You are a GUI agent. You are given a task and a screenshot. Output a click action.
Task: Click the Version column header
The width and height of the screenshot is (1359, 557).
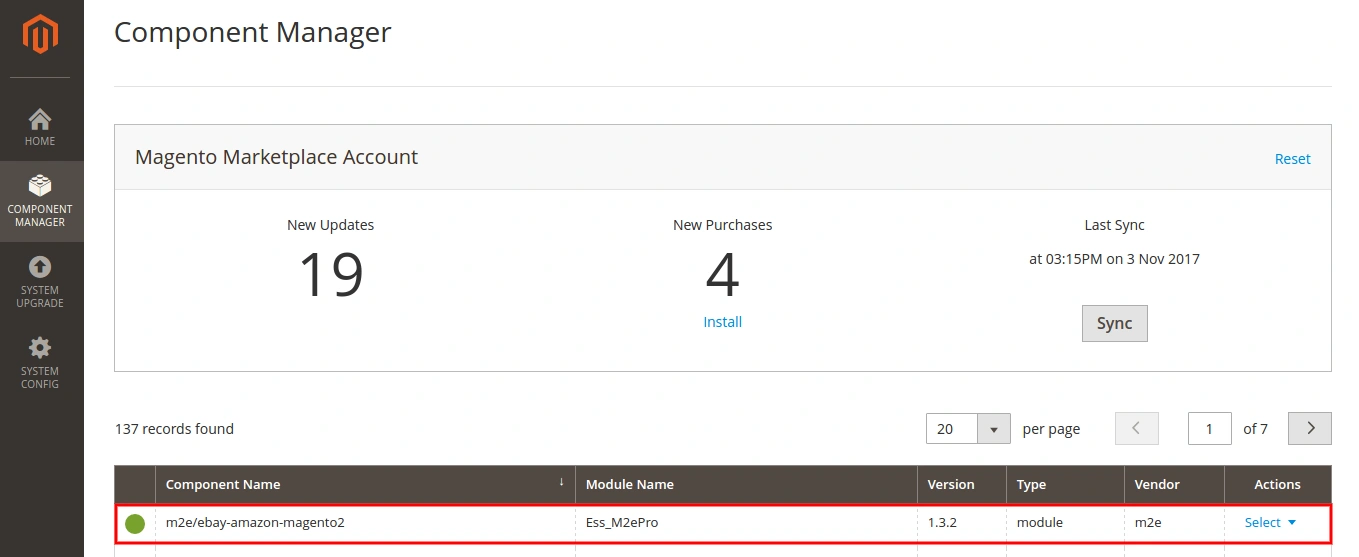pos(951,484)
